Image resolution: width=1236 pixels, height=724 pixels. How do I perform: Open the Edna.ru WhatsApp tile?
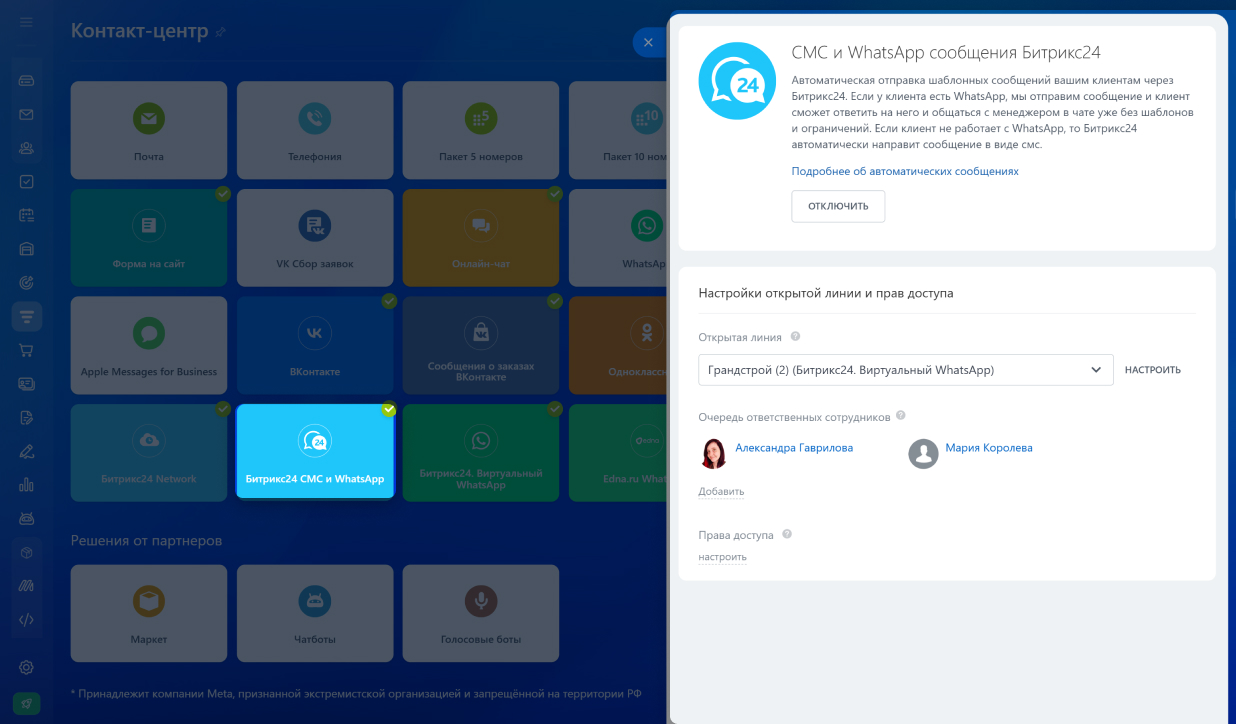[x=618, y=452]
